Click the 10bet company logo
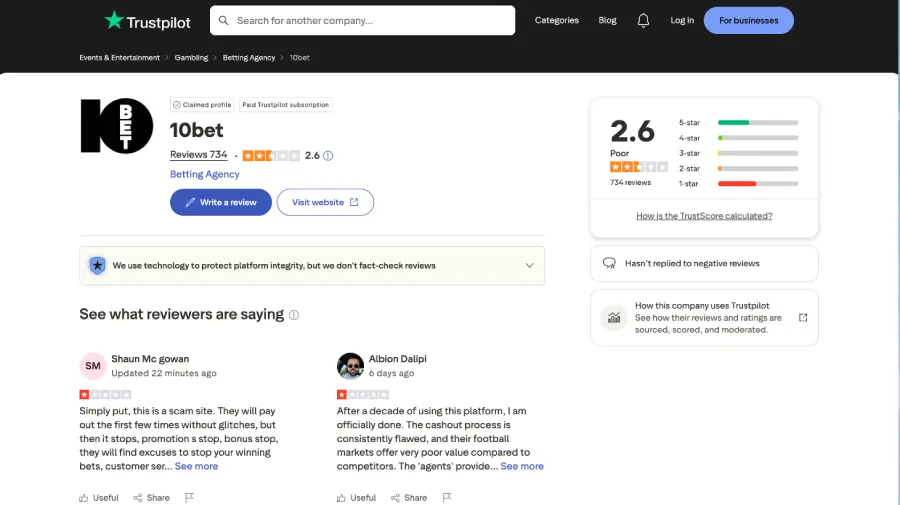900x505 pixels. click(x=117, y=126)
